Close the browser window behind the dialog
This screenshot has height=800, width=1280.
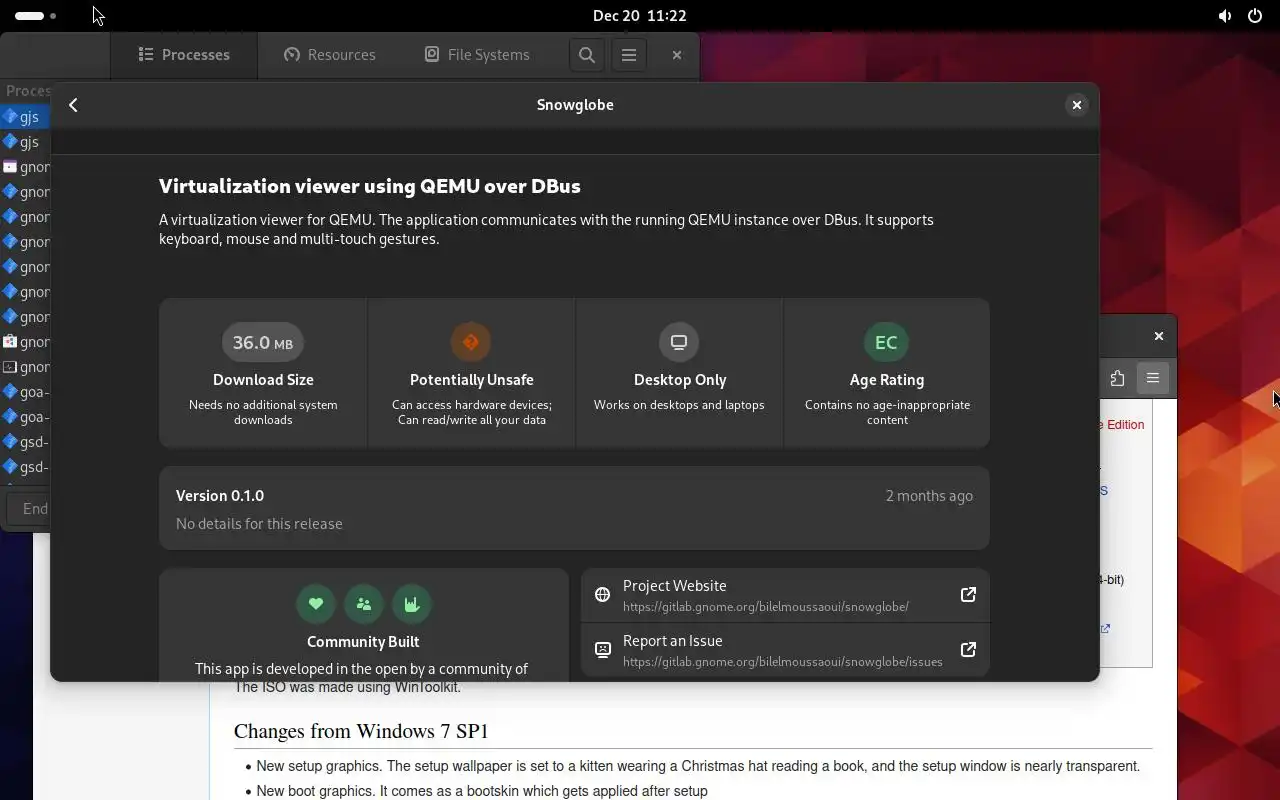(1159, 336)
